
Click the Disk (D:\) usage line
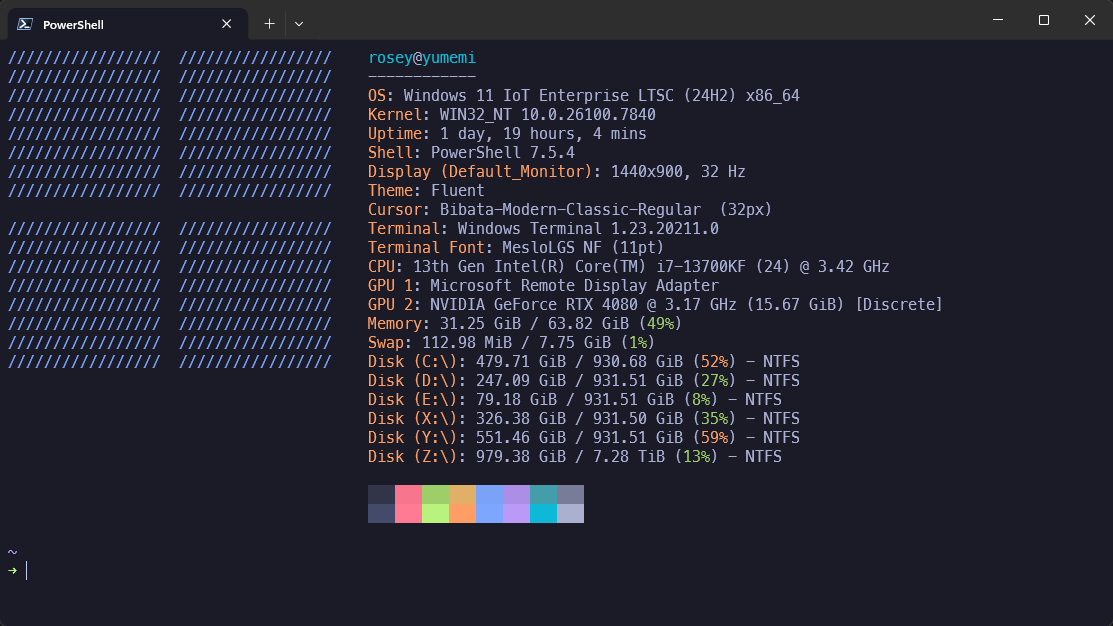click(x=583, y=380)
